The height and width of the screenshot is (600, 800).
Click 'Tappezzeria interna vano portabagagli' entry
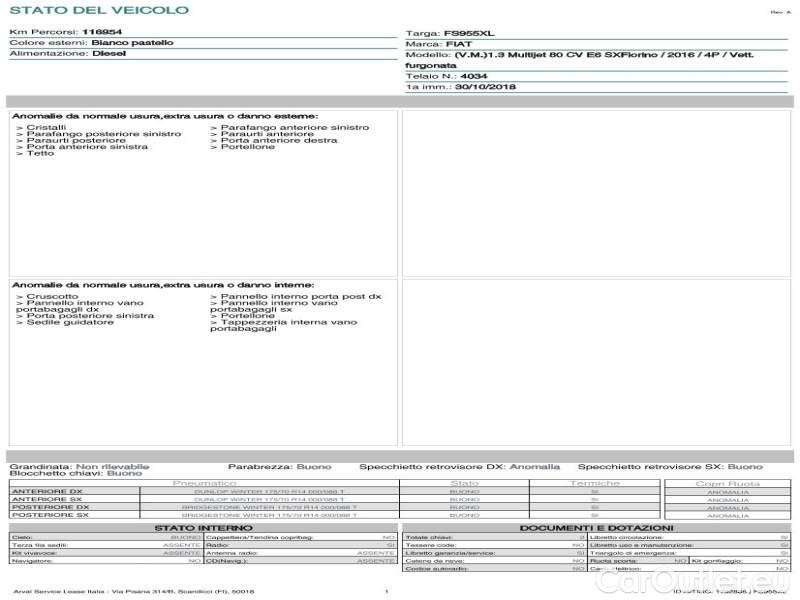[284, 326]
